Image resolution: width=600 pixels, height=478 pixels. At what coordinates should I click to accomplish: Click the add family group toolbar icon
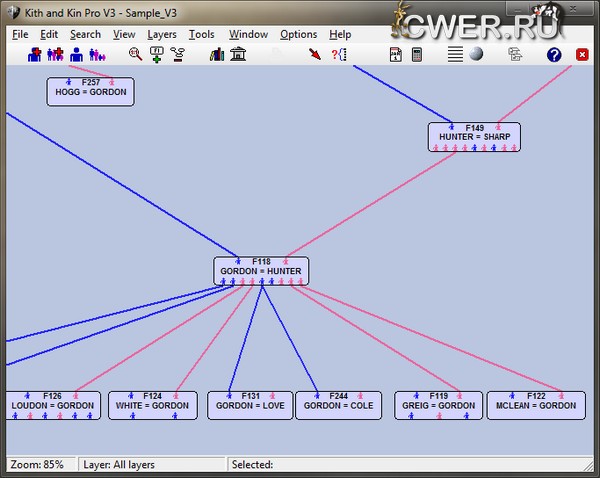[x=54, y=54]
